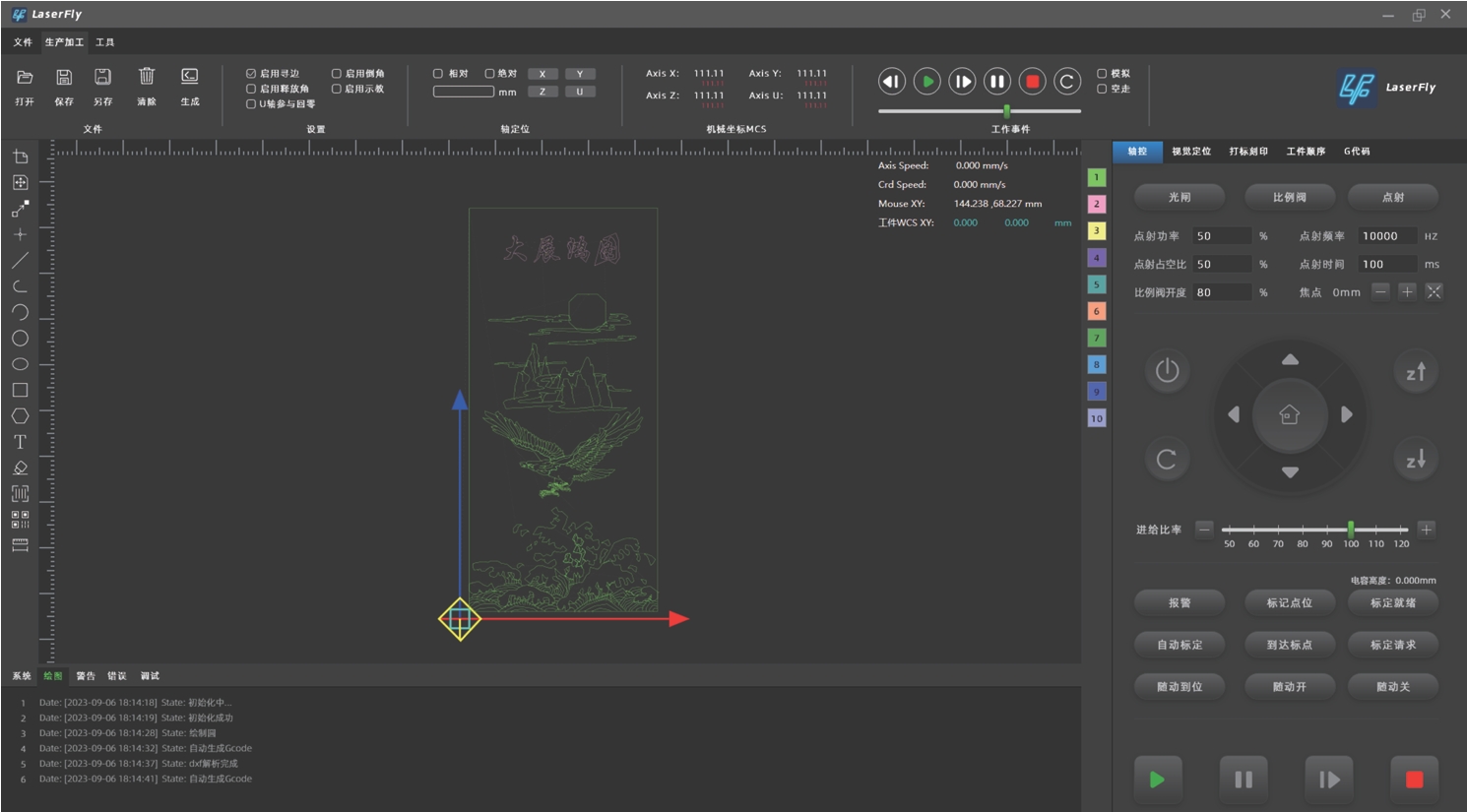Open the 错误 log tab

pos(117,676)
